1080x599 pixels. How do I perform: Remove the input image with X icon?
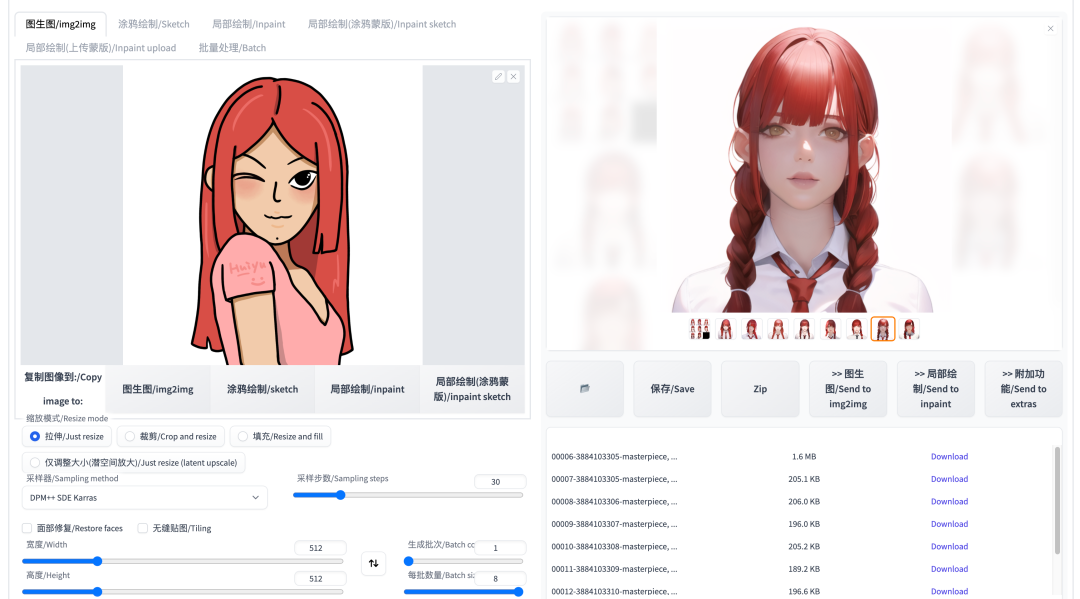click(513, 76)
